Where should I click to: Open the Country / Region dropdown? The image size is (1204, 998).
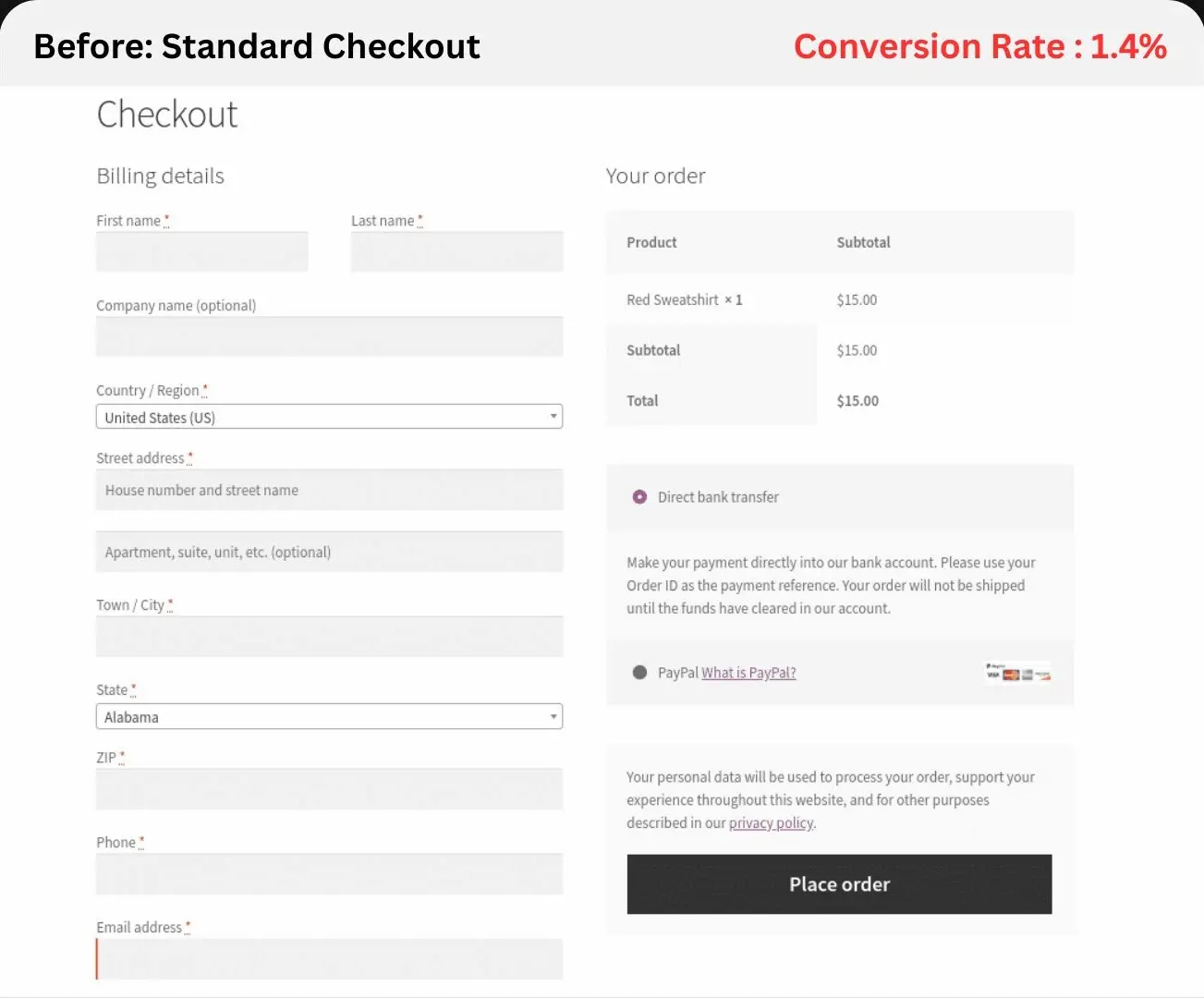click(329, 417)
